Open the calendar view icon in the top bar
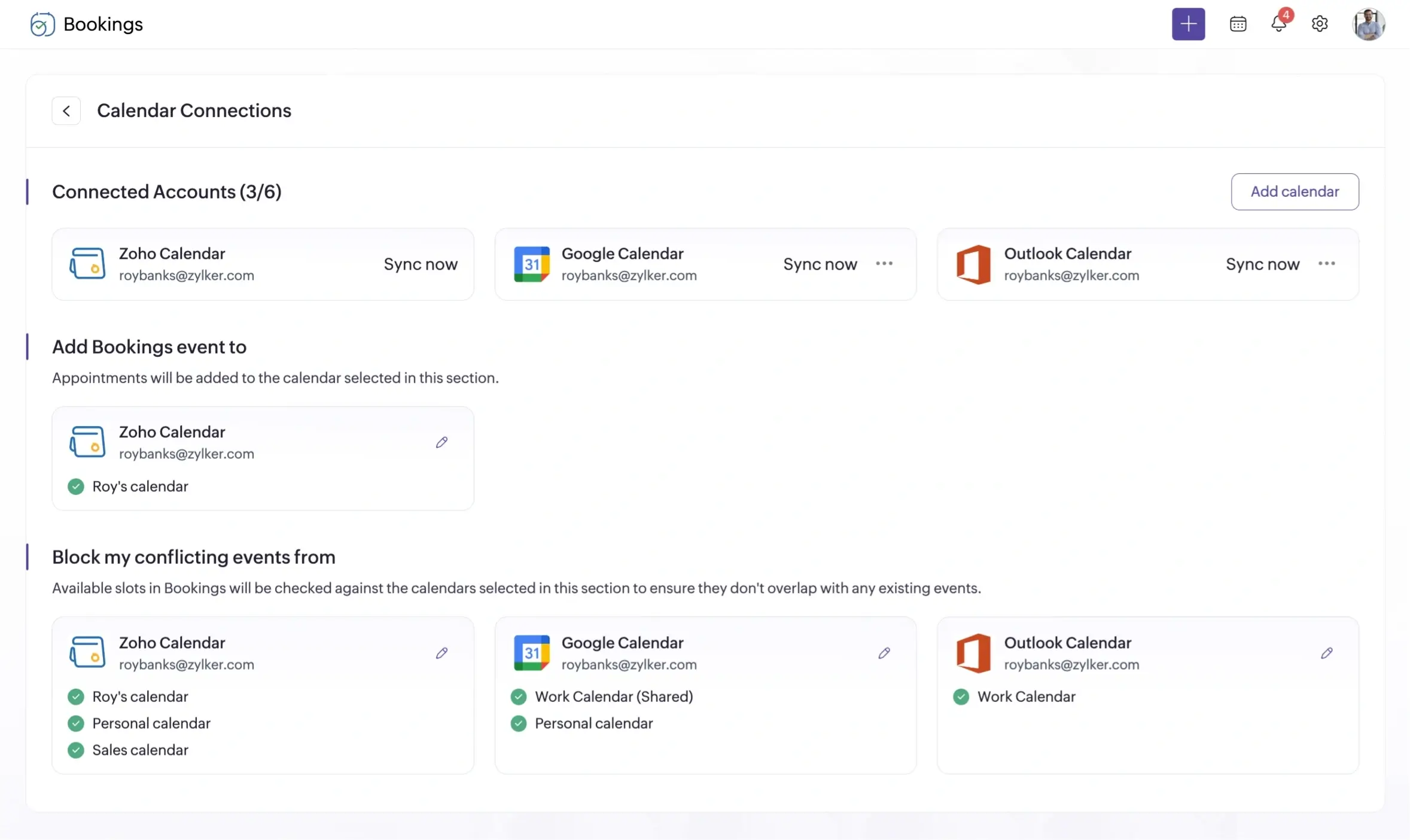Screen dimensions: 1410x840 [1238, 24]
